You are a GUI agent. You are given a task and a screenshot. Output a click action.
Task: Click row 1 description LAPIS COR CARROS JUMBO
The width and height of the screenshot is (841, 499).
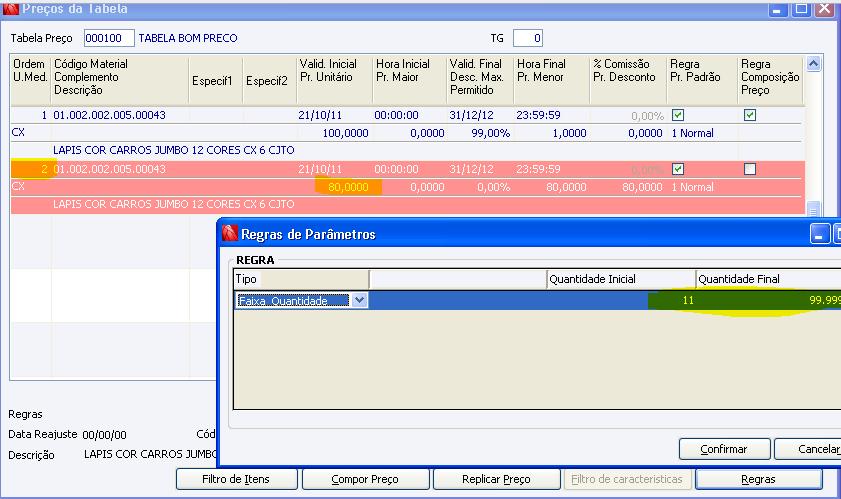tap(174, 150)
